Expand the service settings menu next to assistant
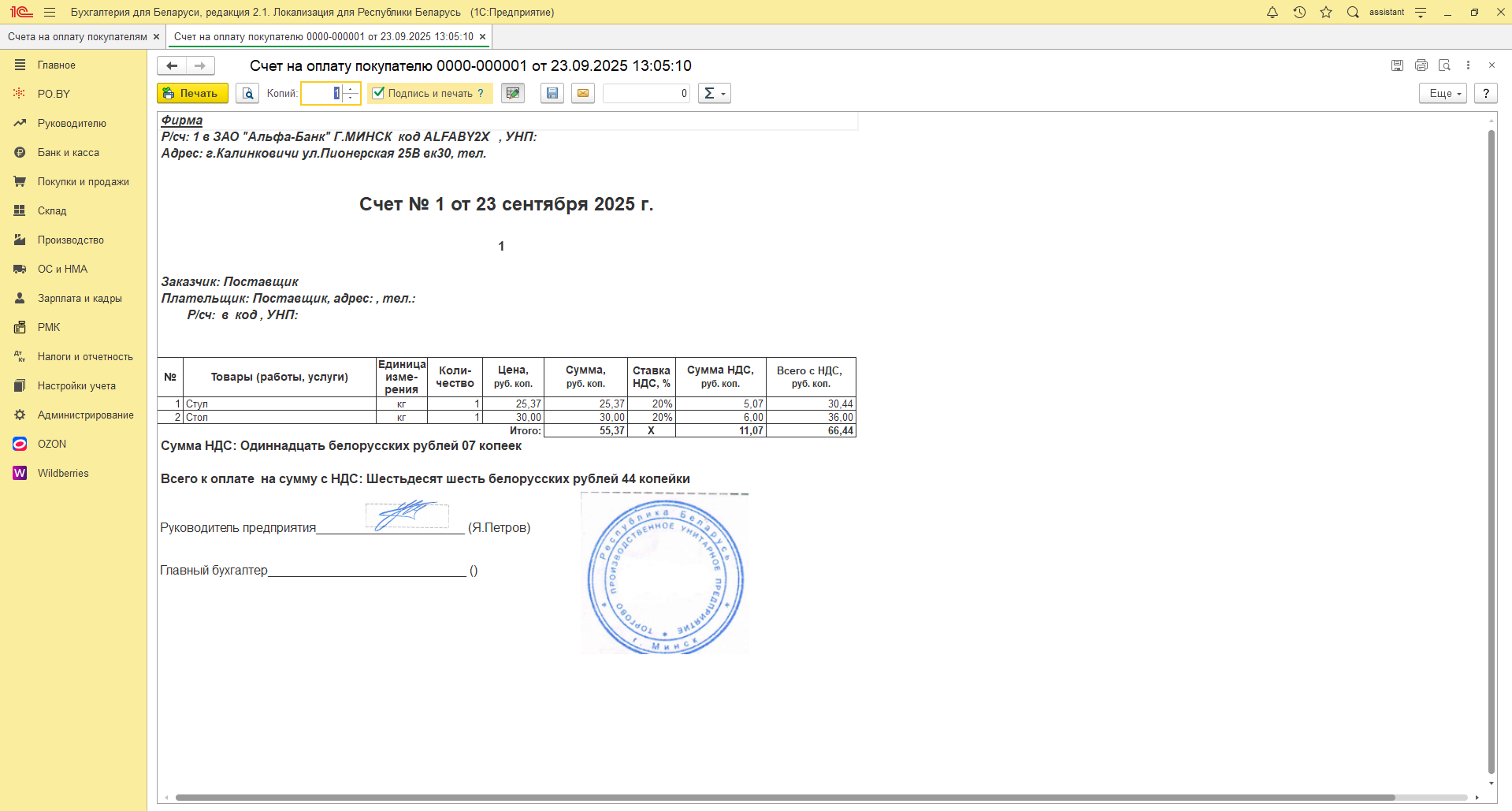 click(x=1421, y=13)
